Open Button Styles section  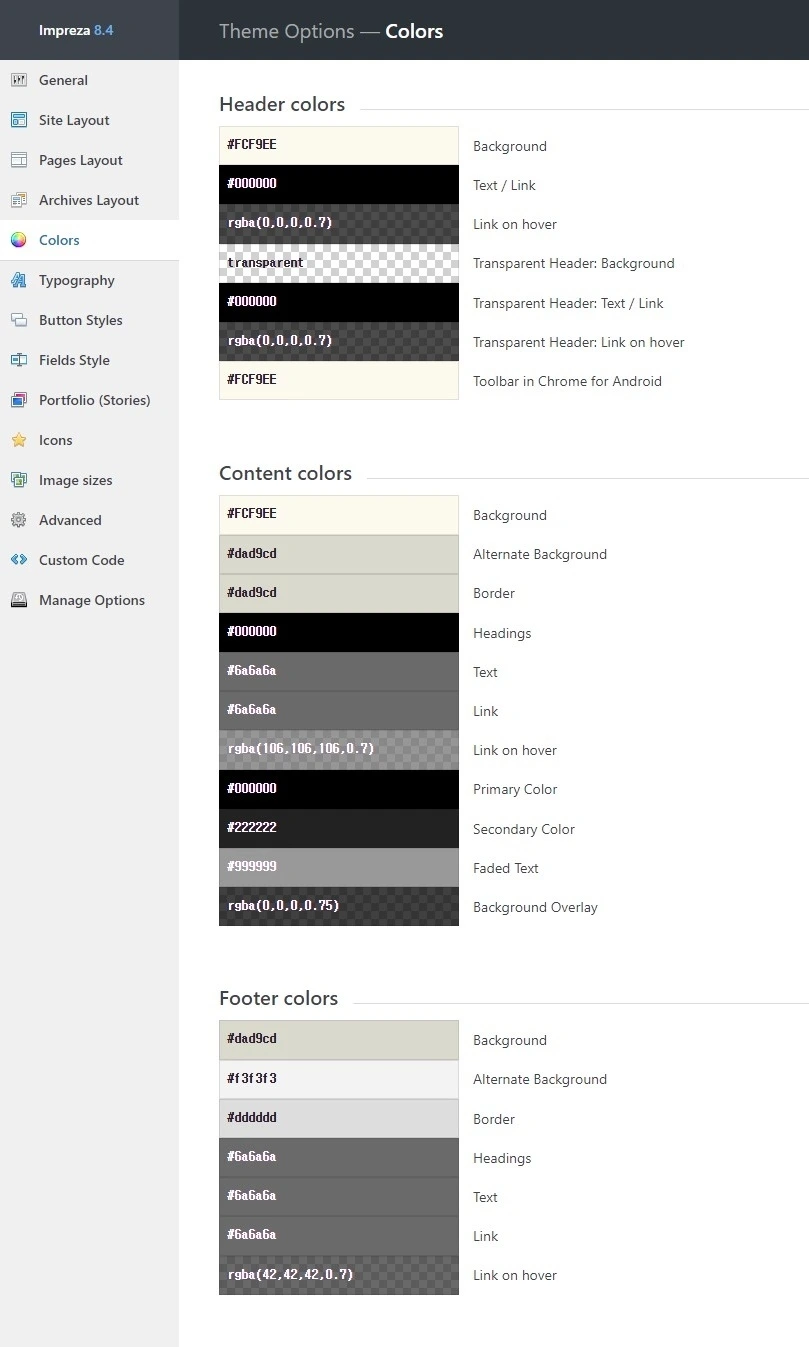pos(89,320)
